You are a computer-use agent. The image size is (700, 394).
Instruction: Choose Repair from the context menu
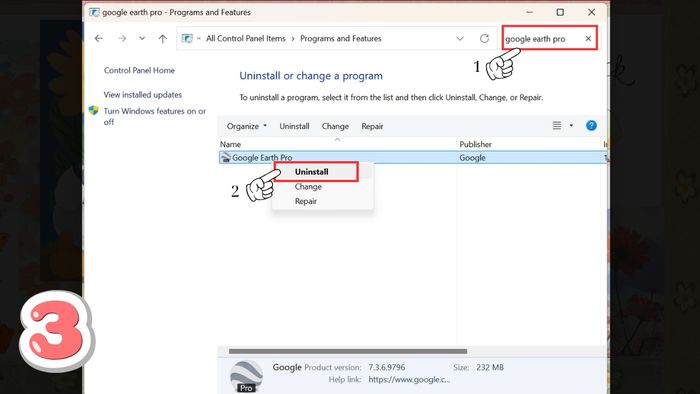click(306, 201)
